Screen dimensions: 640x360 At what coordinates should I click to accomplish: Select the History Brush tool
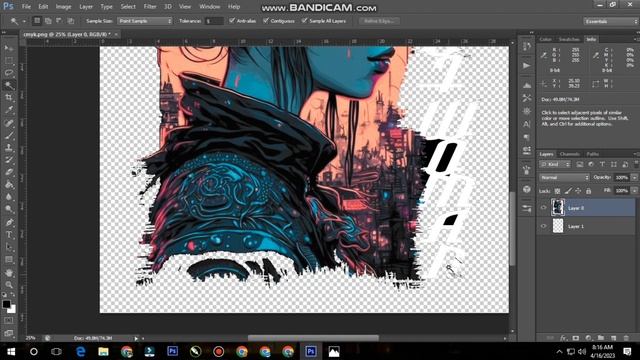tap(9, 160)
